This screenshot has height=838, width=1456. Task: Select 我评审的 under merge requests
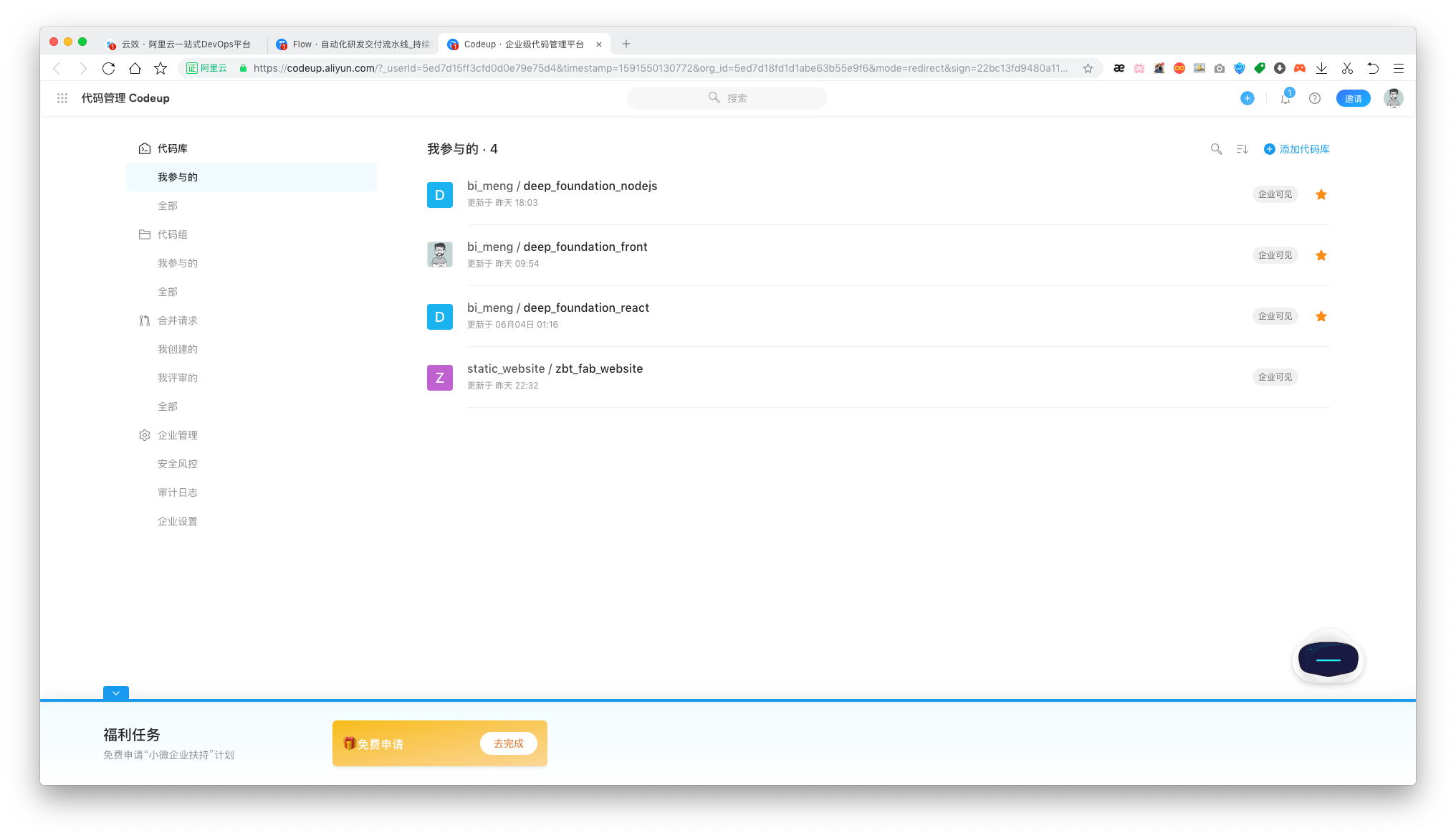pos(178,378)
